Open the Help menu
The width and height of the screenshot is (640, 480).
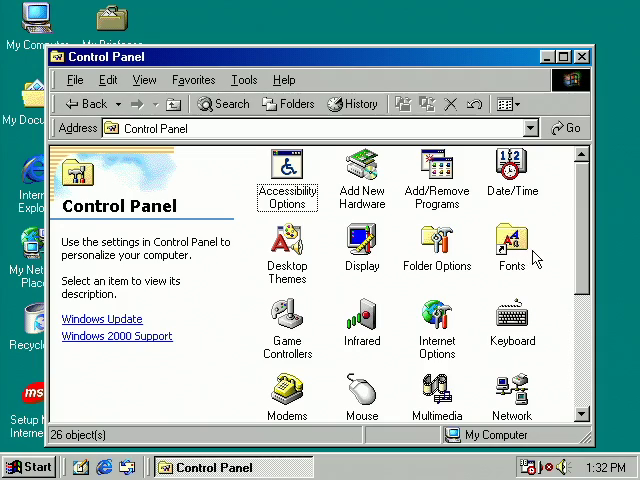coord(284,80)
